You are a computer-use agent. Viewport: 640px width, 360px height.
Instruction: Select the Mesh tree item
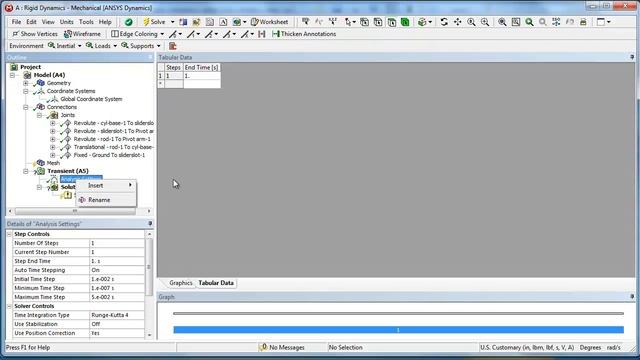click(x=53, y=163)
